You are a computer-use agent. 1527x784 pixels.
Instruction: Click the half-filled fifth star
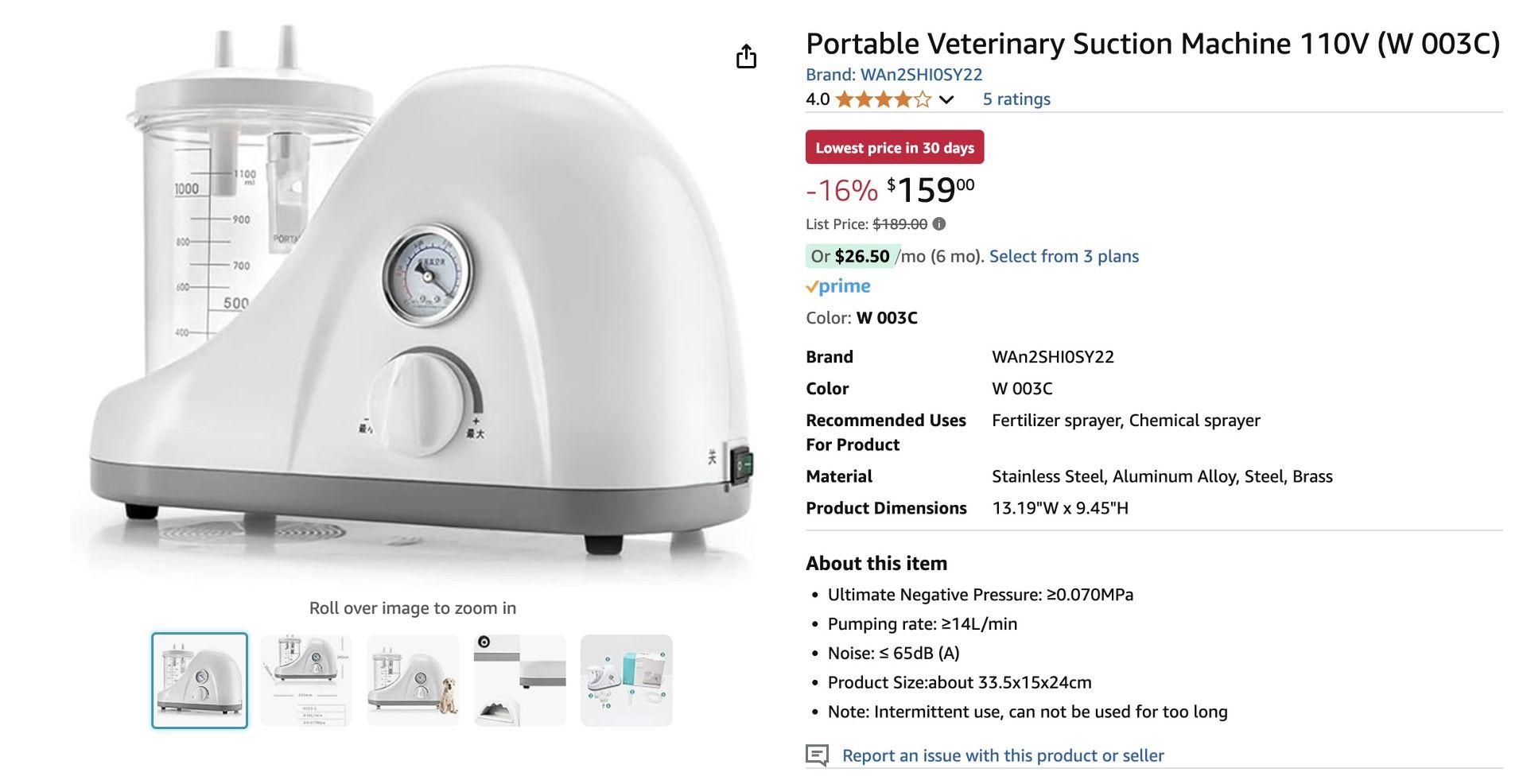[x=921, y=99]
